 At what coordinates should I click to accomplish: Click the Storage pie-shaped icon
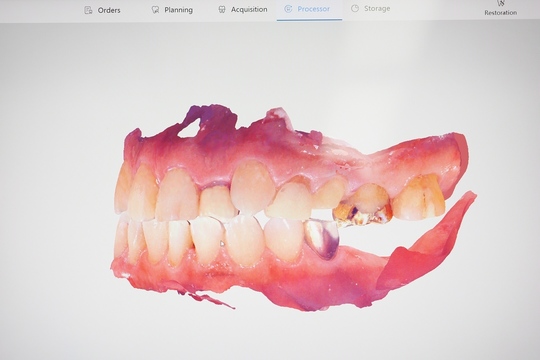pyautogui.click(x=355, y=8)
